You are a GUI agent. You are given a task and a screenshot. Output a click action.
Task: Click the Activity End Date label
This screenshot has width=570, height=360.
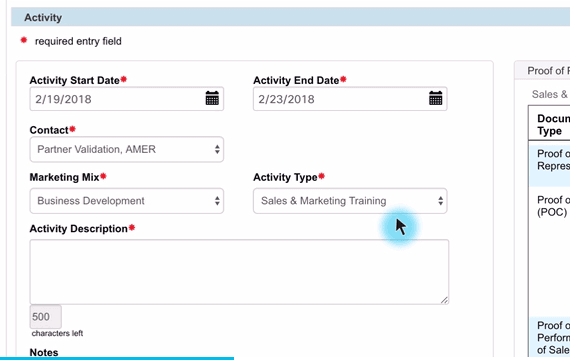click(296, 80)
